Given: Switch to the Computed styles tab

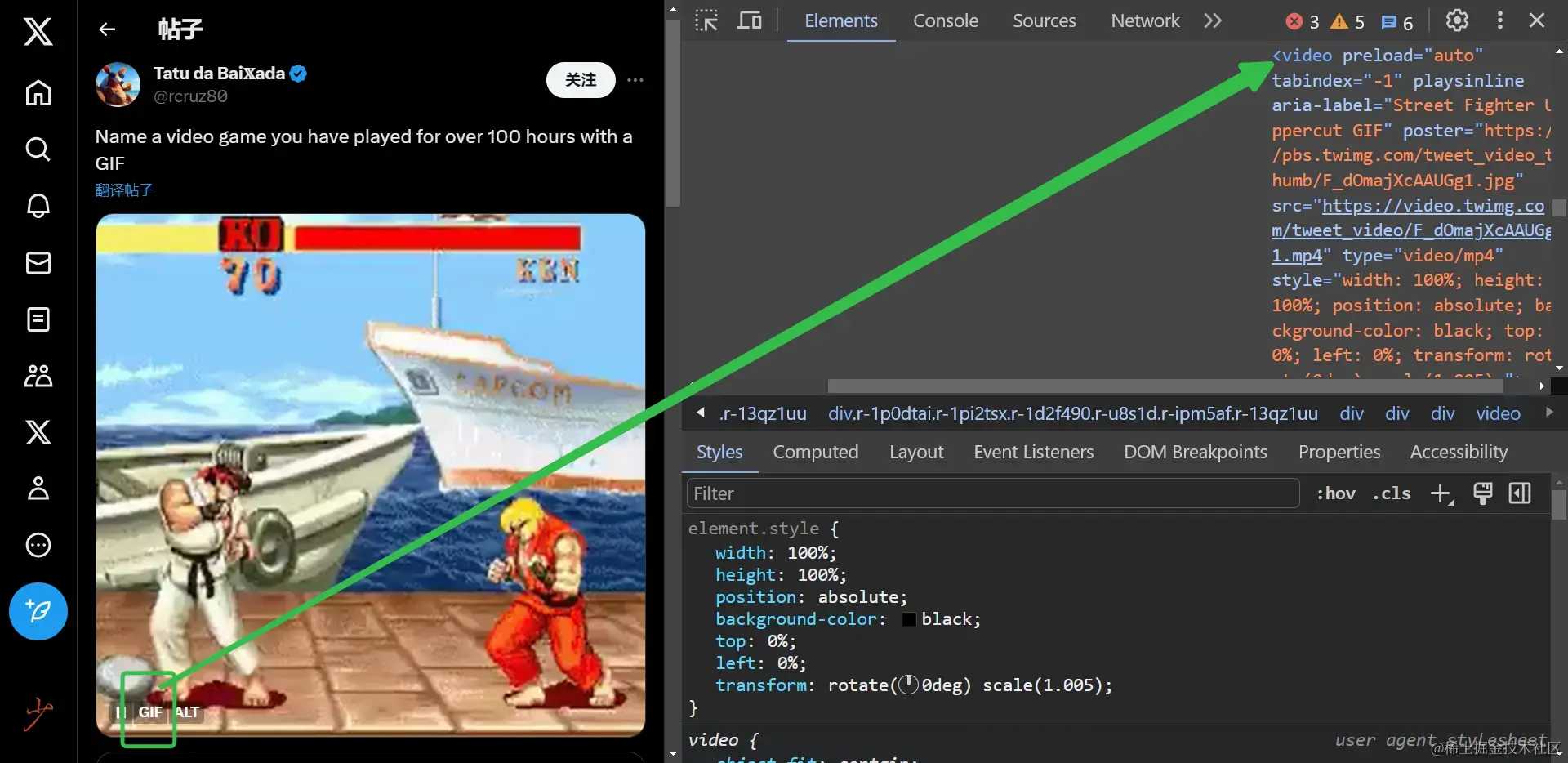Looking at the screenshot, I should (815, 452).
